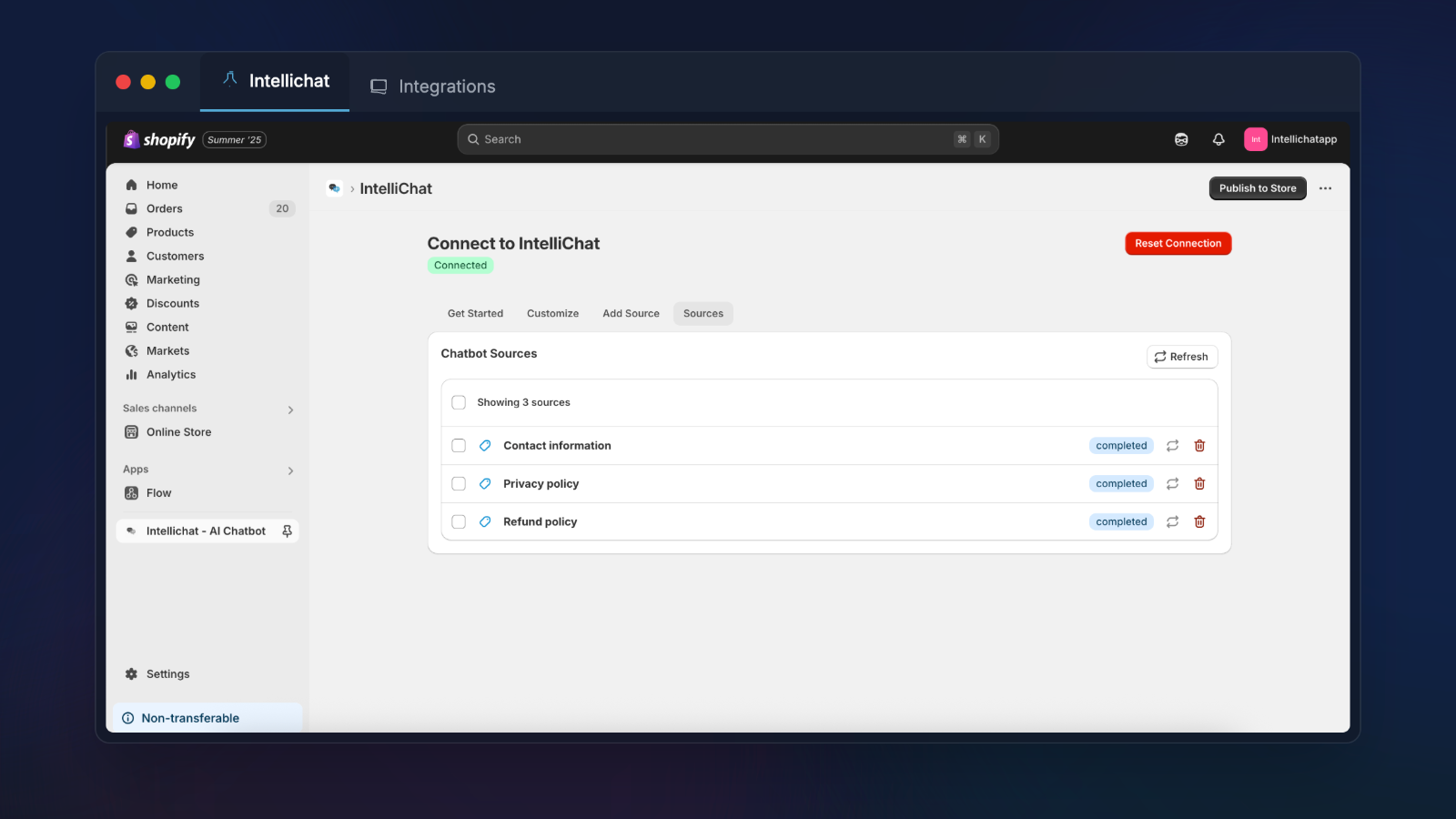Click the Analytics bar chart icon

tap(131, 375)
